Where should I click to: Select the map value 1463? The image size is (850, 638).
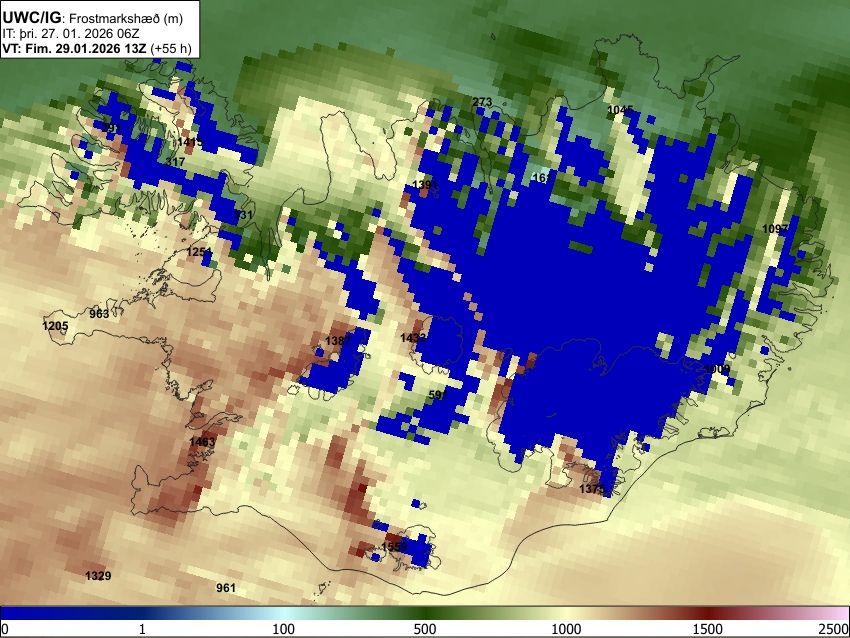pos(202,442)
